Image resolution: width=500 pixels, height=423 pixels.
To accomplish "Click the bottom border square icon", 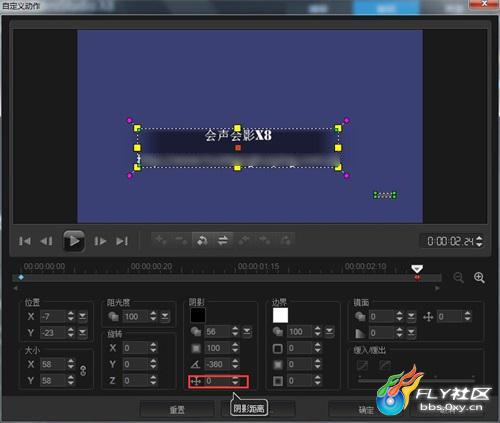I will click(x=278, y=381).
